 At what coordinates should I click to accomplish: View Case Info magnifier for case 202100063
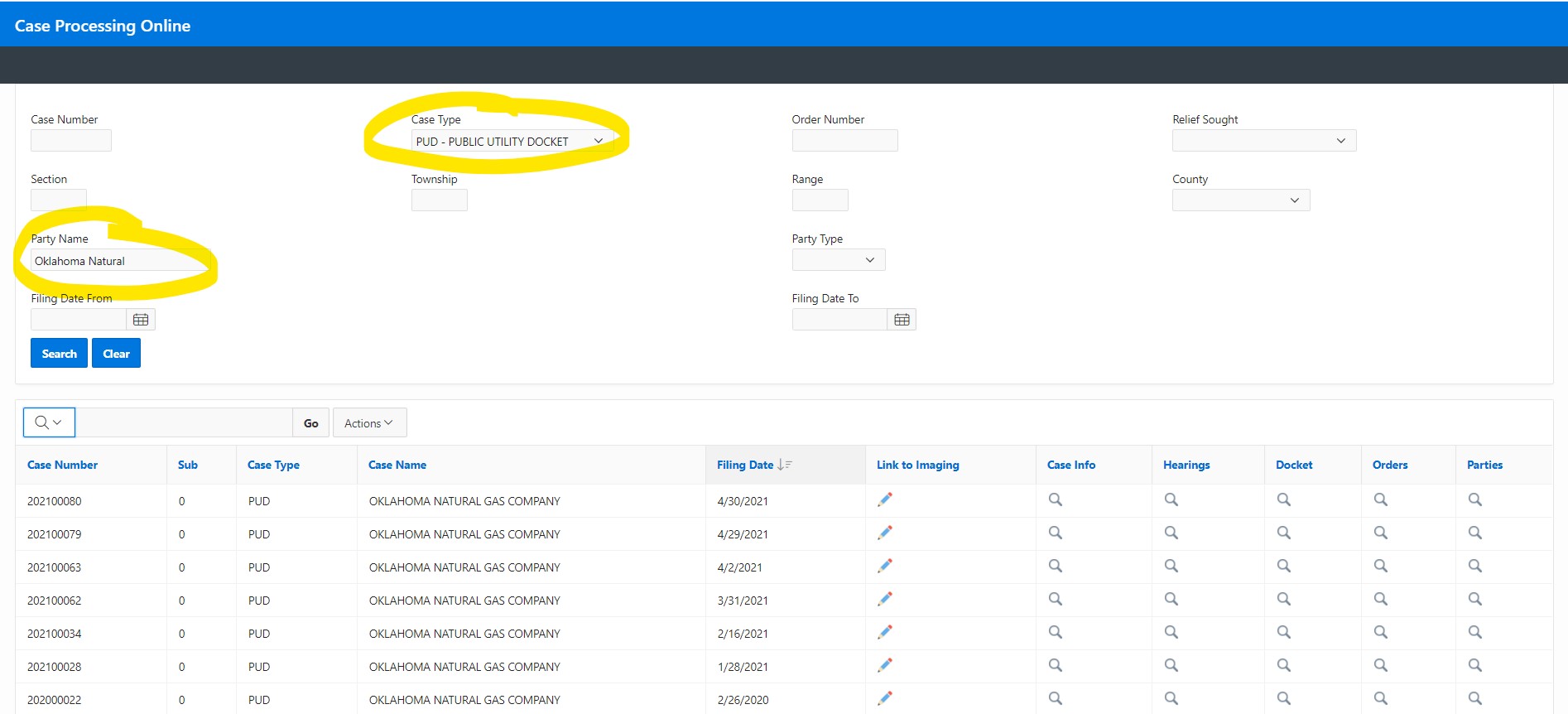pyautogui.click(x=1056, y=566)
